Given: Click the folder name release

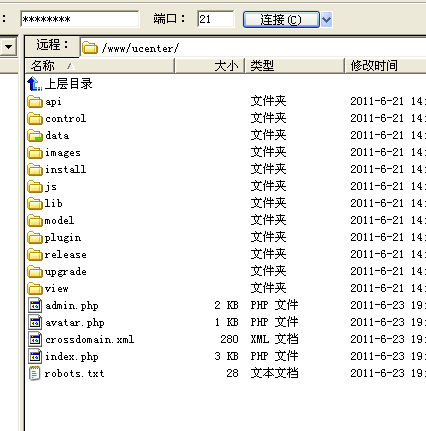Looking at the screenshot, I should tap(65, 255).
